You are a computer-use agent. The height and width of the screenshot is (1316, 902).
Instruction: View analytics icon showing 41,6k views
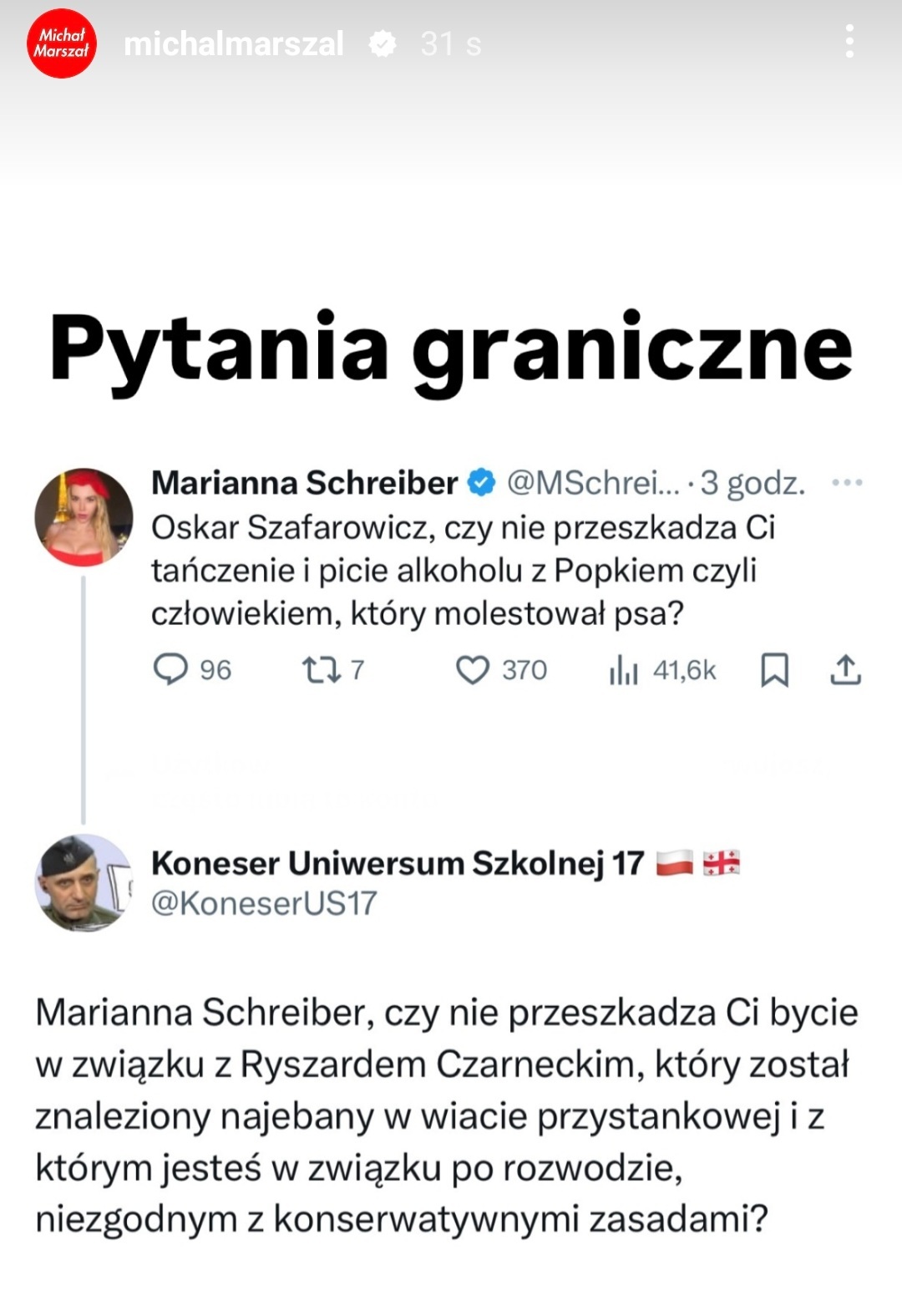coord(623,669)
